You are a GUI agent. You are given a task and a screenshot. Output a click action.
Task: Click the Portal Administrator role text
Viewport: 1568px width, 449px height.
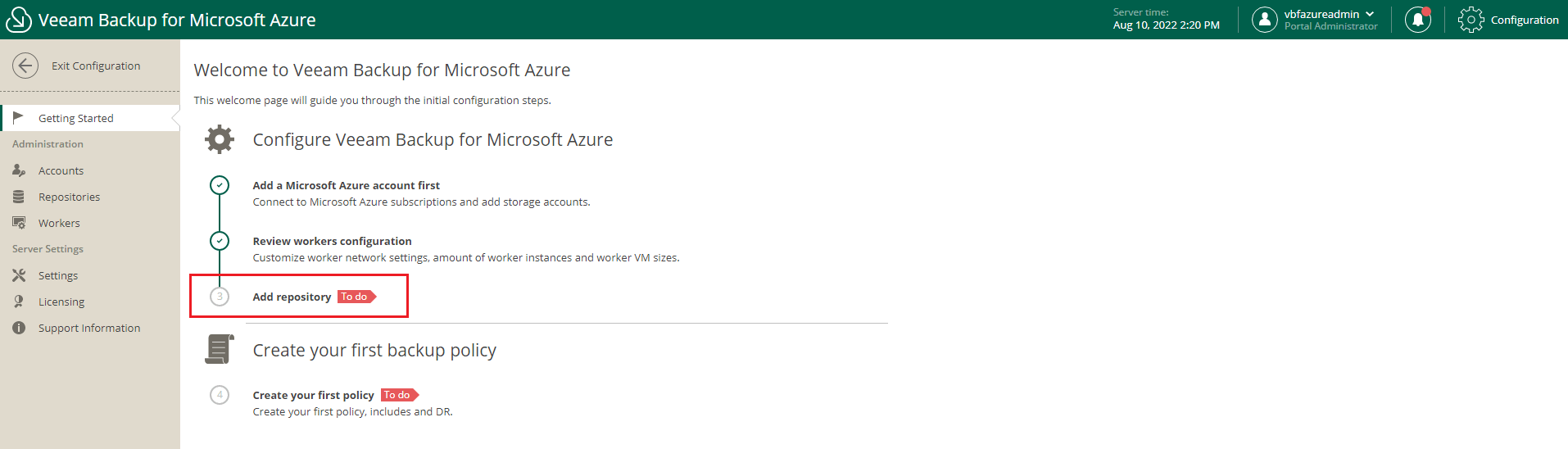[x=1330, y=26]
